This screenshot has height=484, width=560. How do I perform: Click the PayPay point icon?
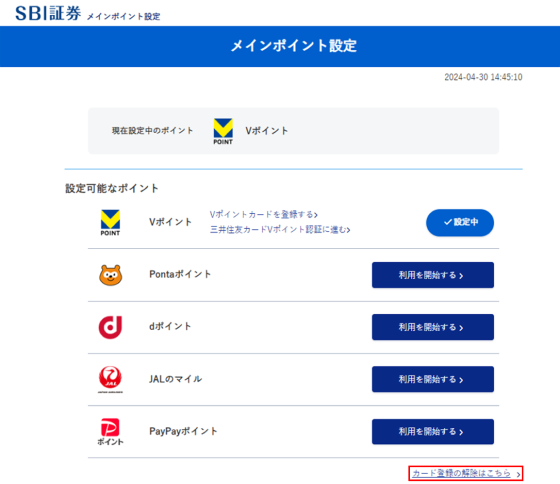(x=110, y=431)
